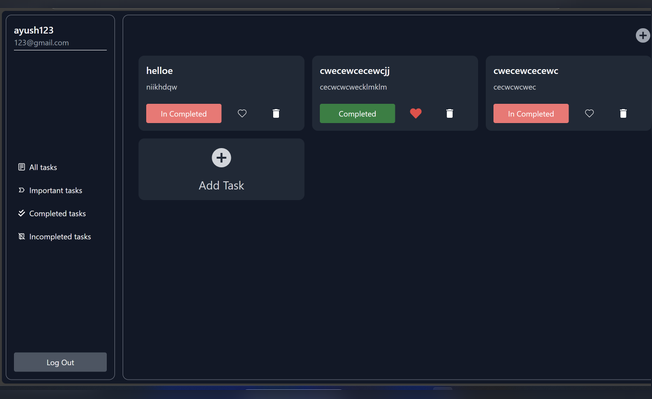Image resolution: width=652 pixels, height=399 pixels.
Task: Delete the cwecewcecewc task
Action: pyautogui.click(x=623, y=113)
